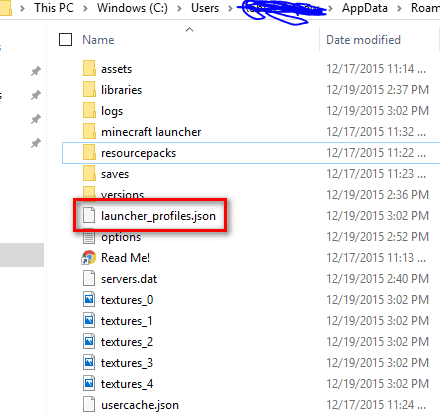
Task: Click the options text file icon
Action: coord(89,237)
